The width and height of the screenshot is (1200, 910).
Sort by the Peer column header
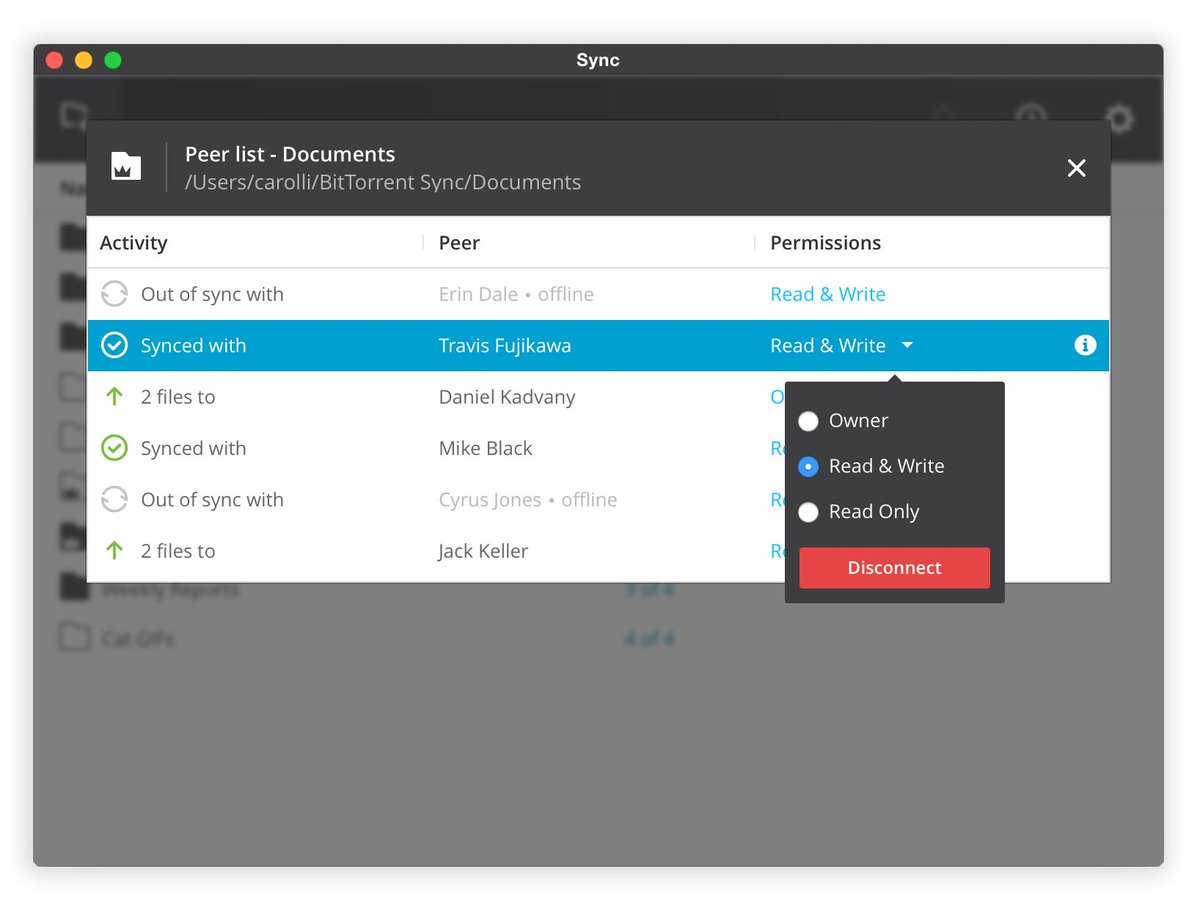pyautogui.click(x=459, y=243)
